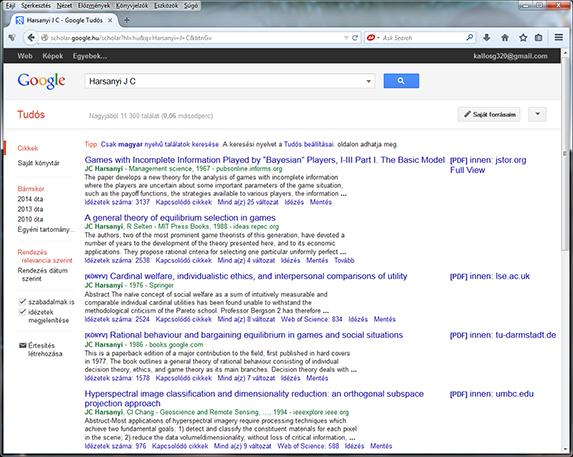Open the Képek link
573x457 pixels.
point(53,56)
